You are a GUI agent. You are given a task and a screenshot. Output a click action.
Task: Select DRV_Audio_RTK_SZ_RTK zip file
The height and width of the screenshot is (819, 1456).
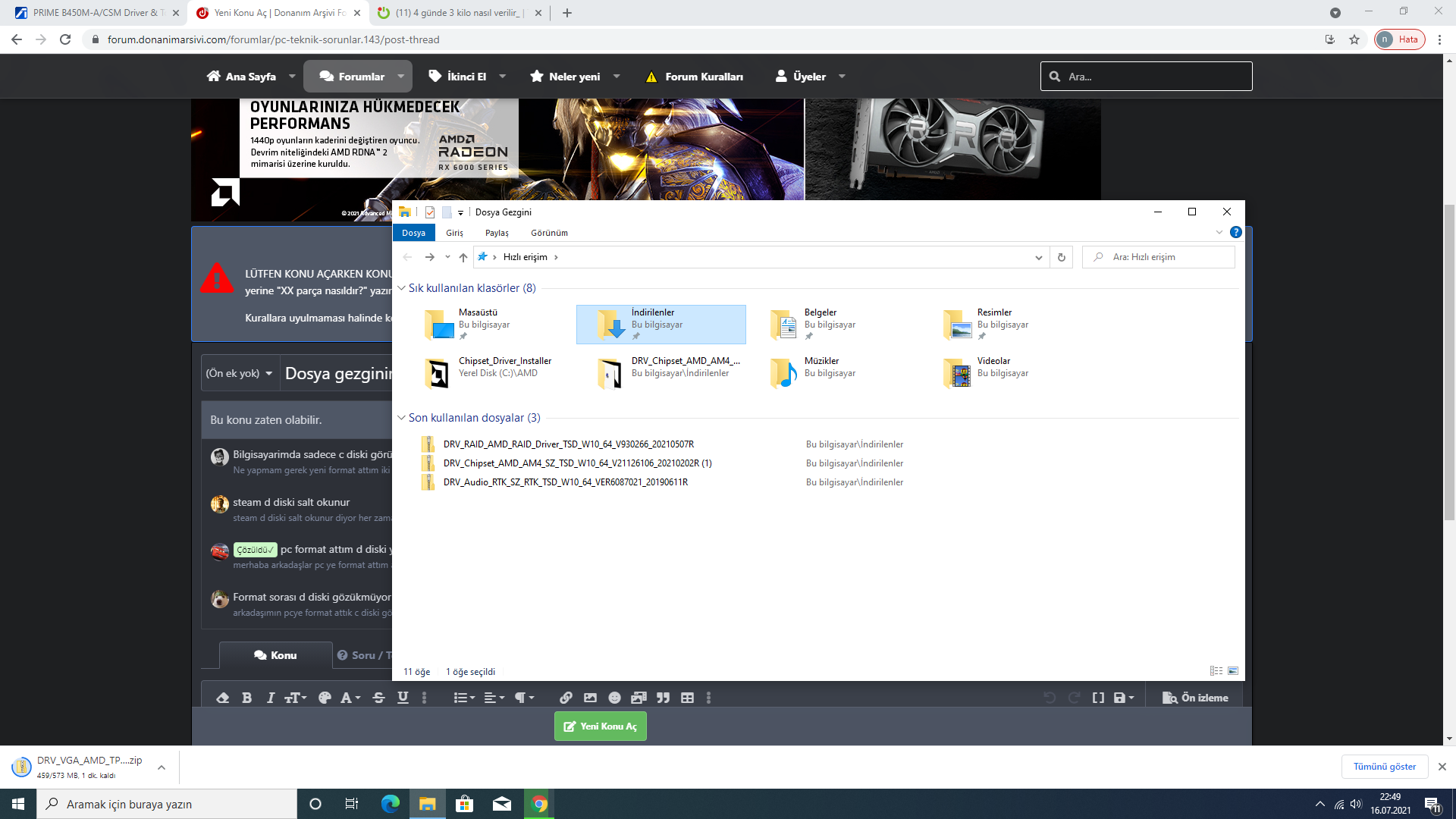coord(565,482)
